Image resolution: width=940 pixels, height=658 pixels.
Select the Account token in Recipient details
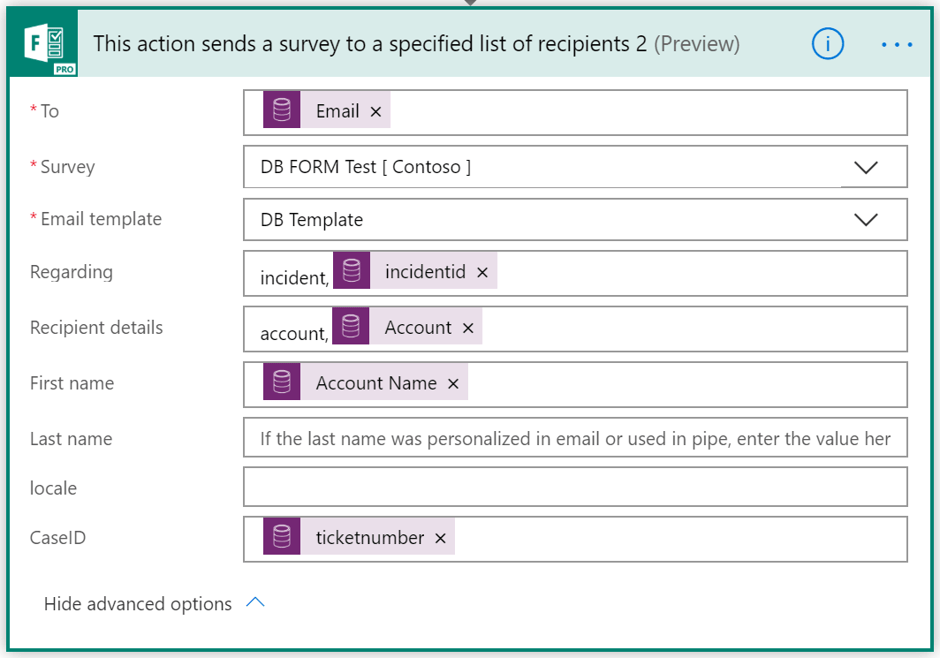coord(407,327)
